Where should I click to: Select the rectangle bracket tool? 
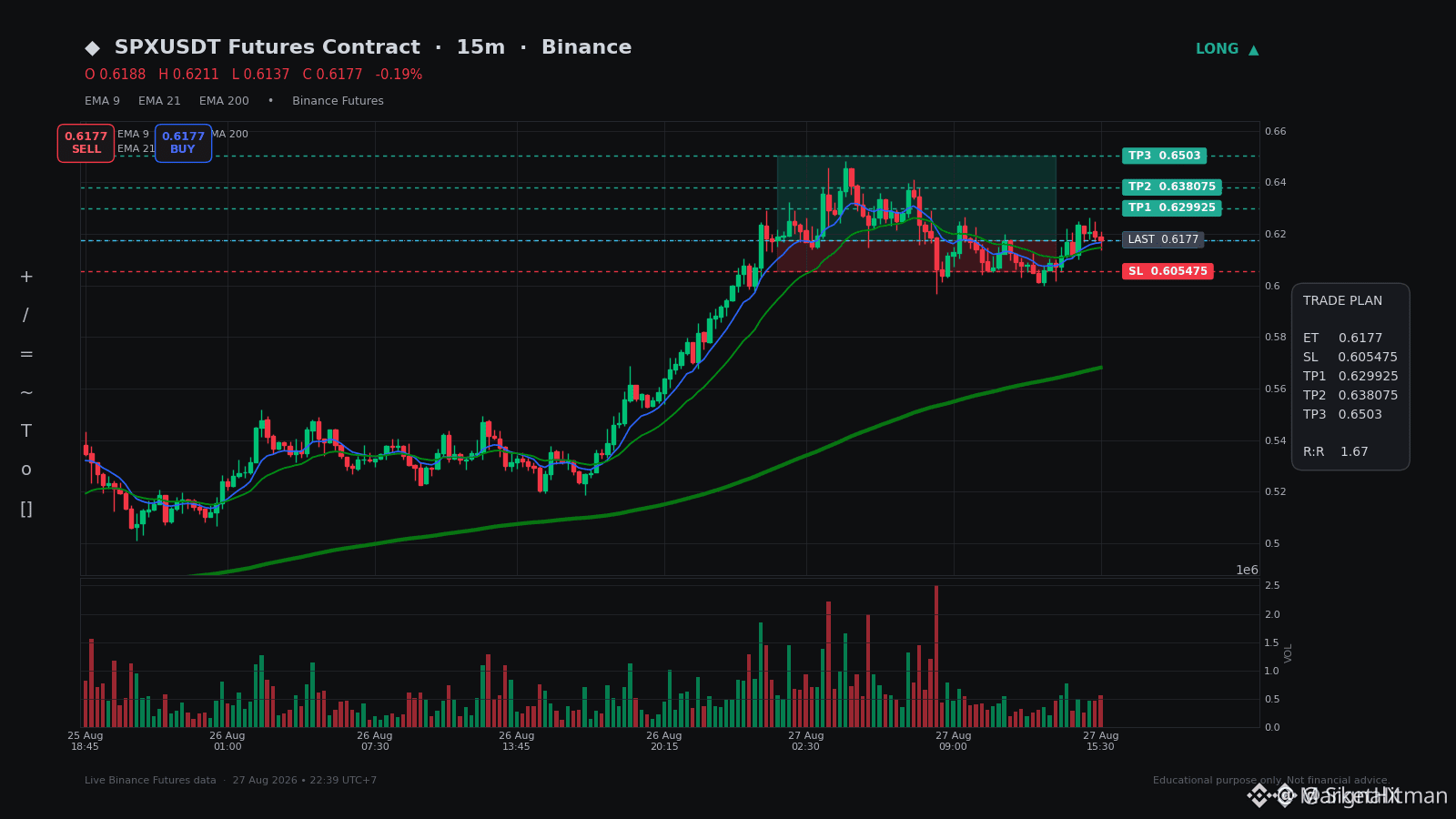click(26, 510)
